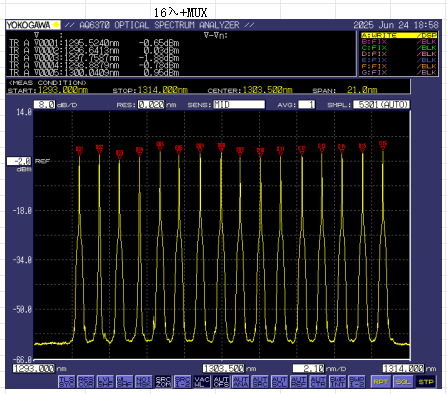Click the last peak marker 016

[383, 146]
